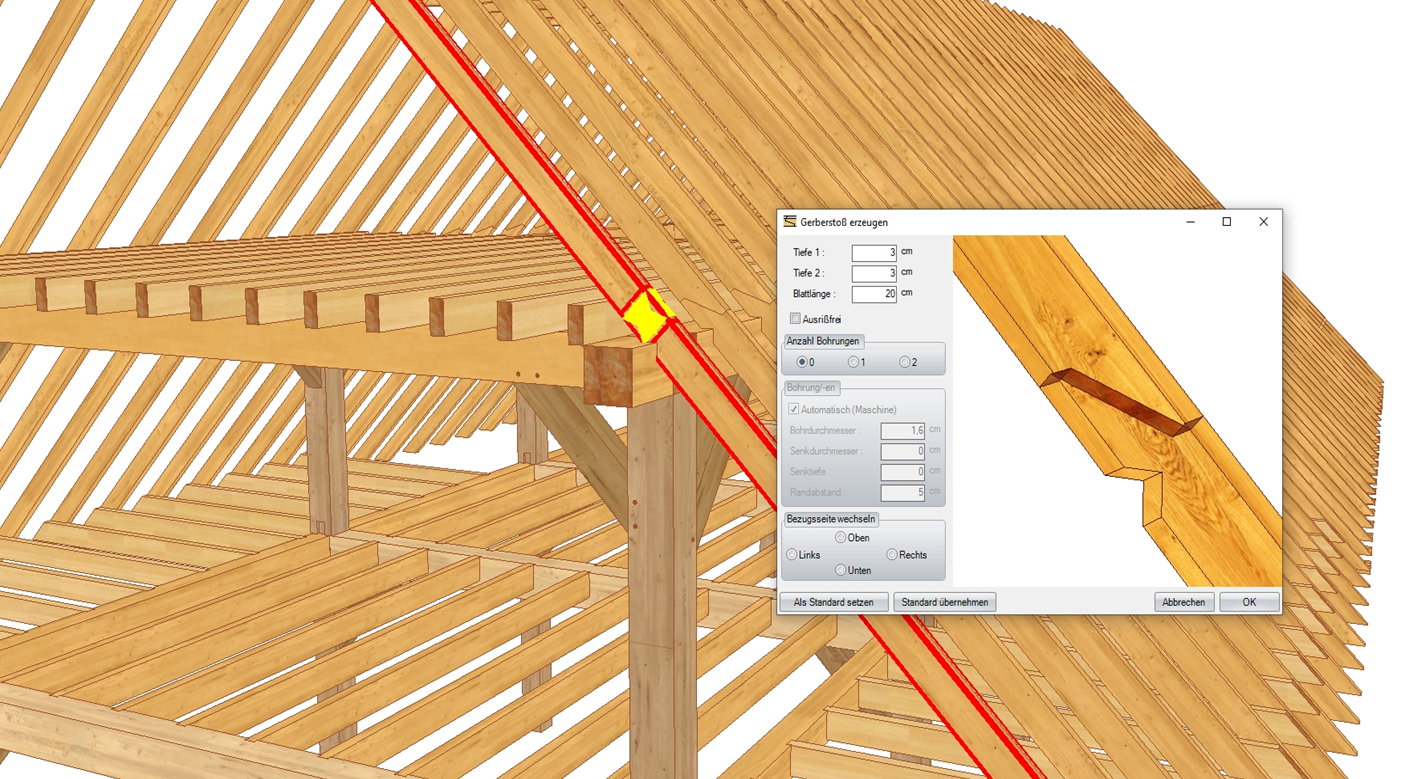Screen dimensions: 1401x779
Task: Click the Senktiefe value field
Action: (x=902, y=472)
